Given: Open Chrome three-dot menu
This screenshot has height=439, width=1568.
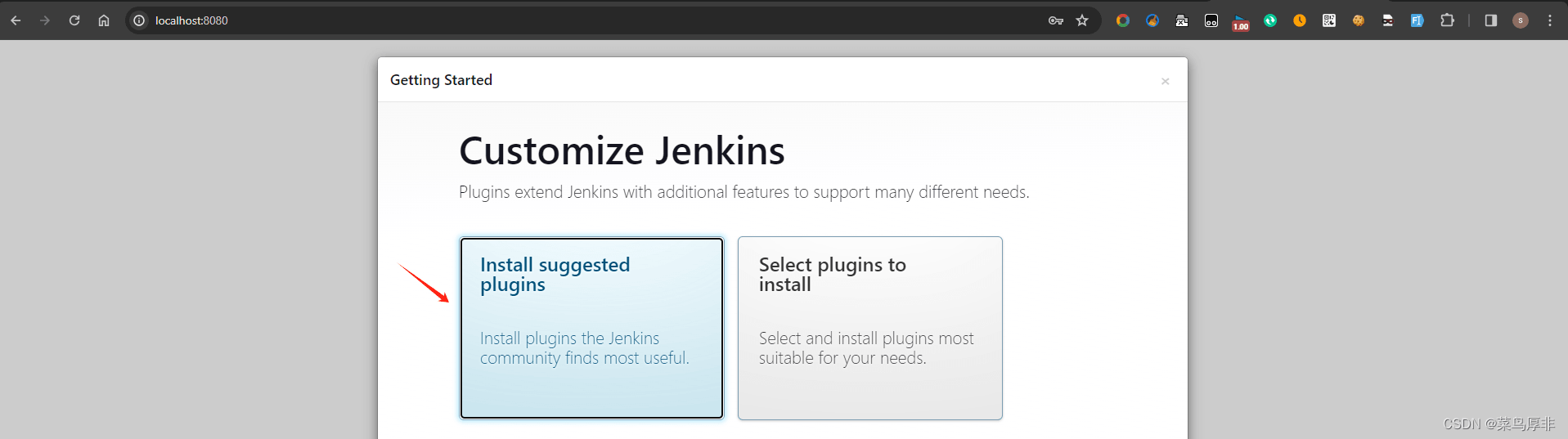Looking at the screenshot, I should (1550, 20).
